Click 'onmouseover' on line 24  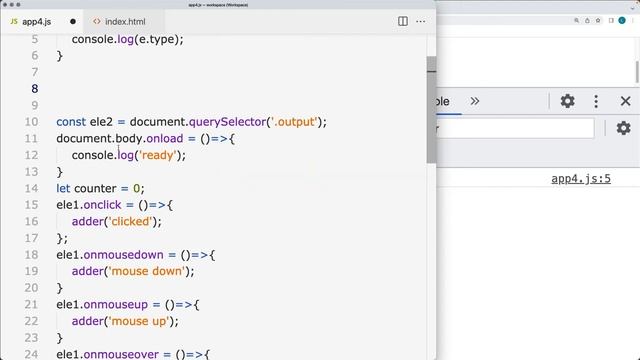point(121,354)
